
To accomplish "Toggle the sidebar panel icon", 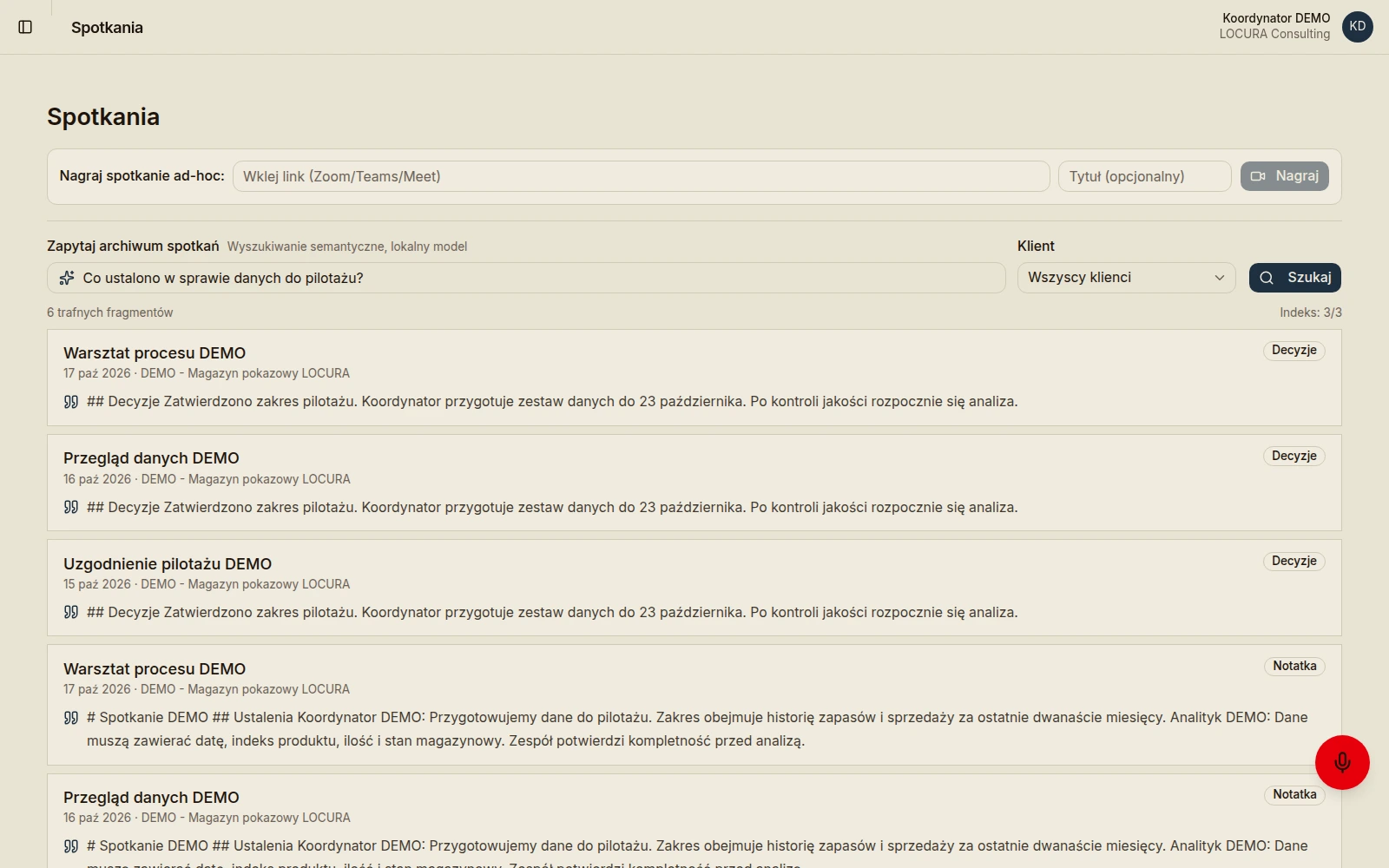I will coord(25,27).
